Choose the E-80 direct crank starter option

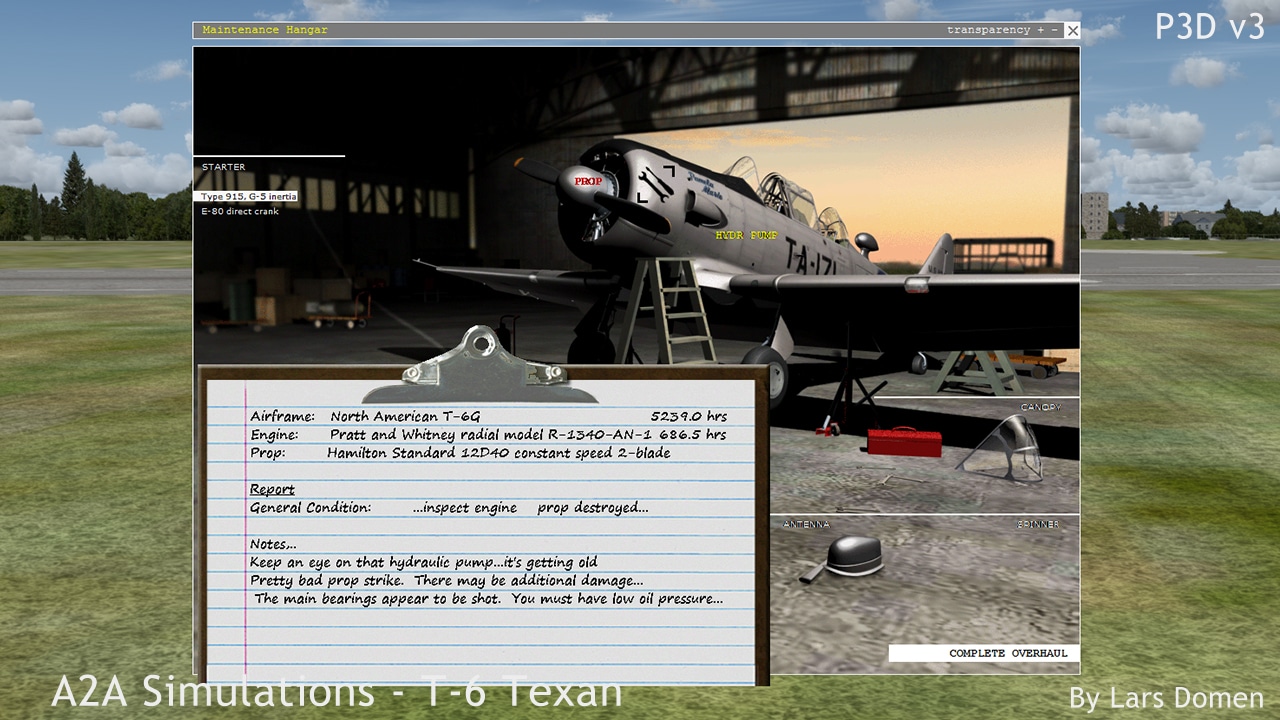[x=240, y=211]
